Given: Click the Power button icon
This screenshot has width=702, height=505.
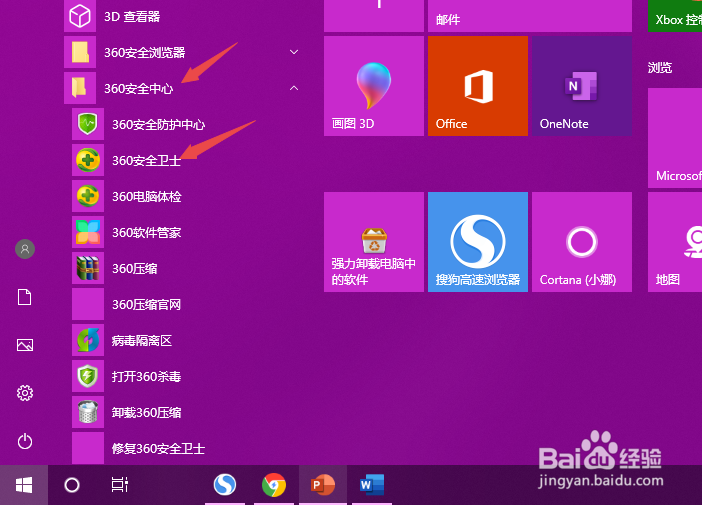Looking at the screenshot, I should (x=25, y=441).
